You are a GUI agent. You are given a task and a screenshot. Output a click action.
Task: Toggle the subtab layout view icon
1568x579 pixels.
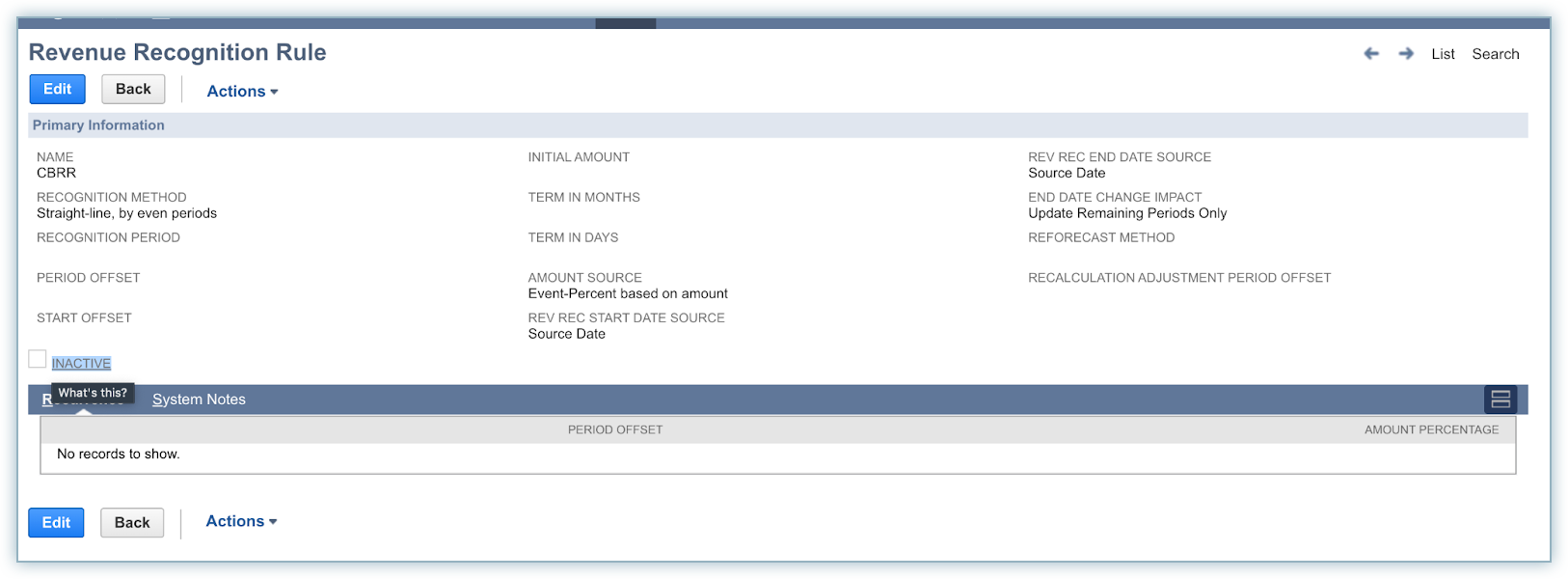(1500, 400)
